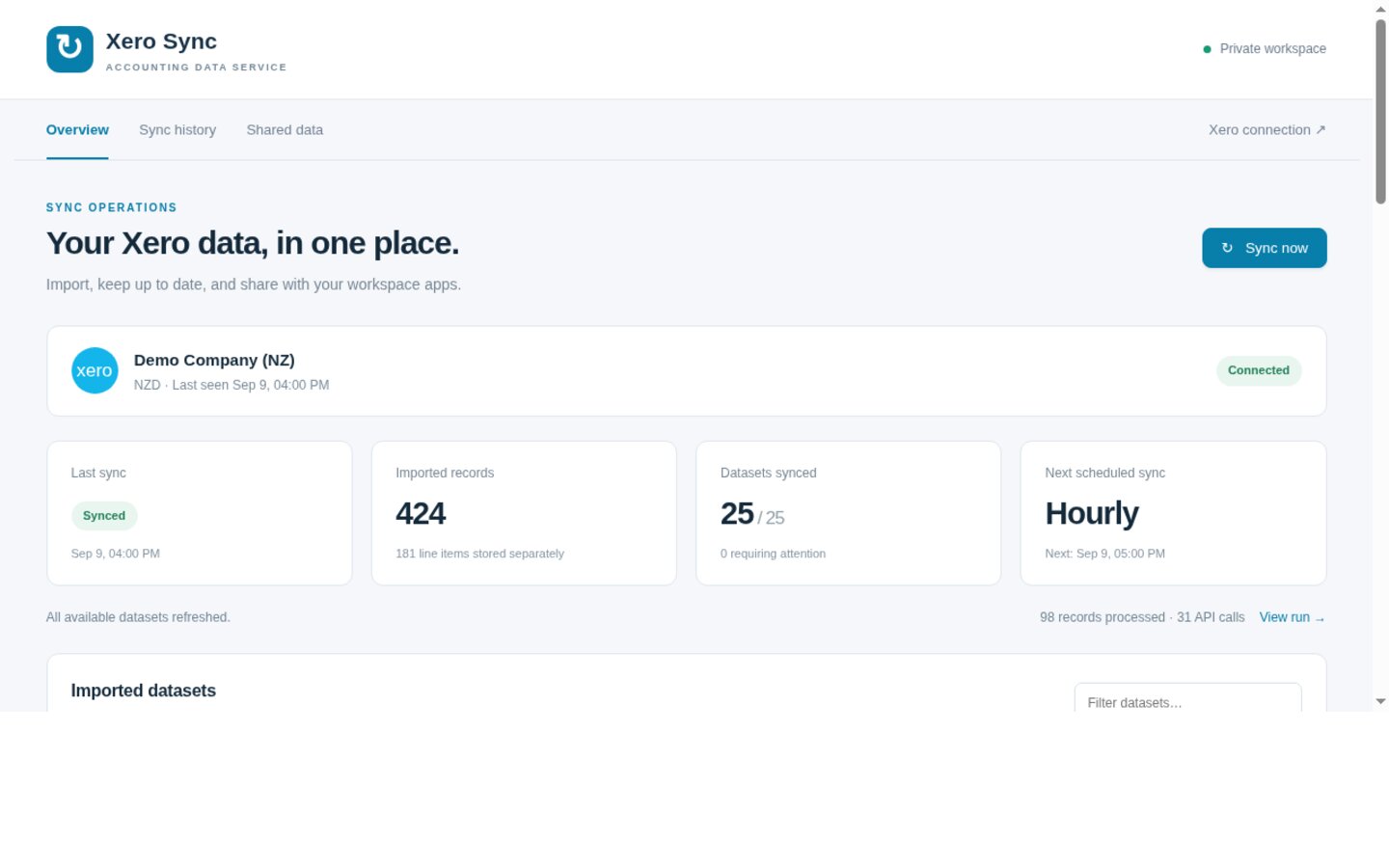Click the Hourly next scheduled sync value
The image size is (1389, 868).
1092,513
